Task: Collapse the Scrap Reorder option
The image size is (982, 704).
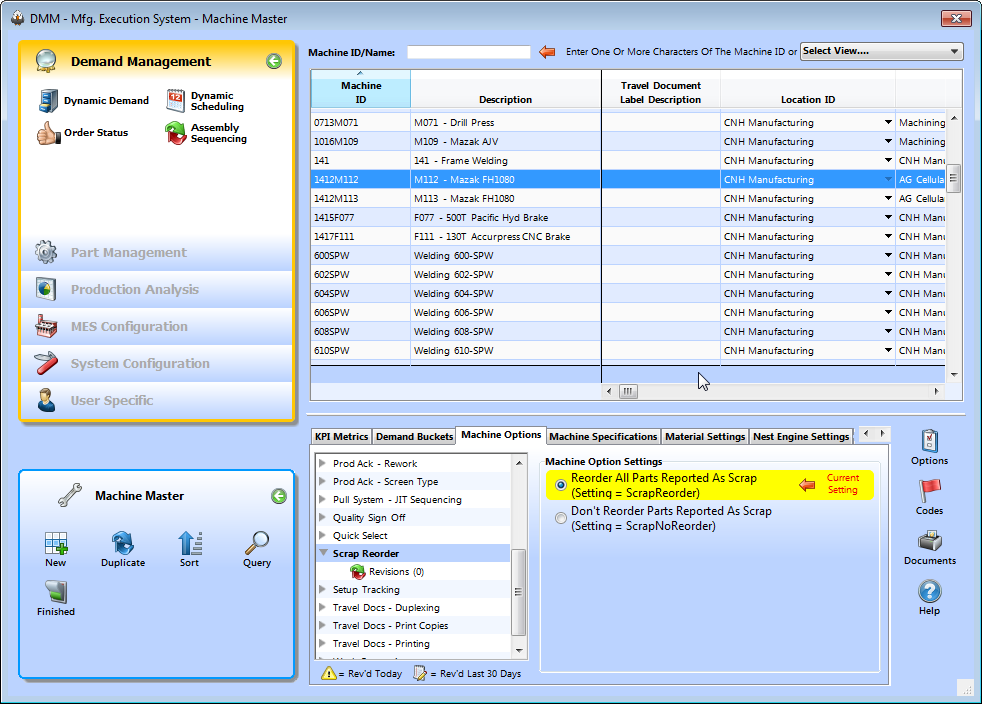Action: pyautogui.click(x=323, y=553)
